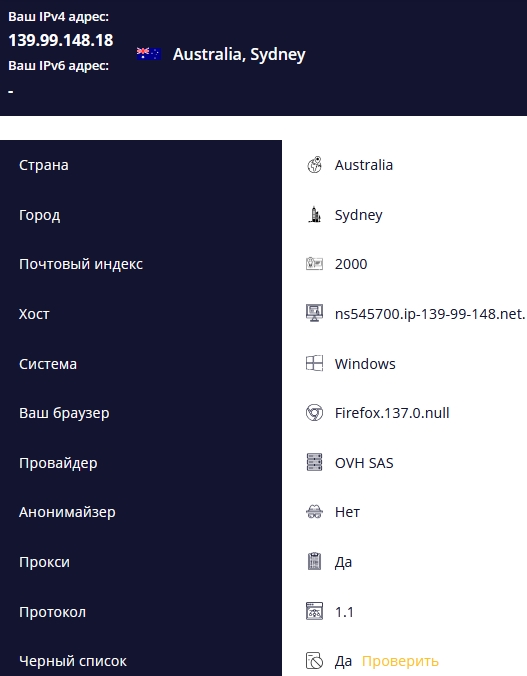Viewport: 527px width, 676px height.
Task: Open the Проверить blacklist check link
Action: [x=400, y=661]
